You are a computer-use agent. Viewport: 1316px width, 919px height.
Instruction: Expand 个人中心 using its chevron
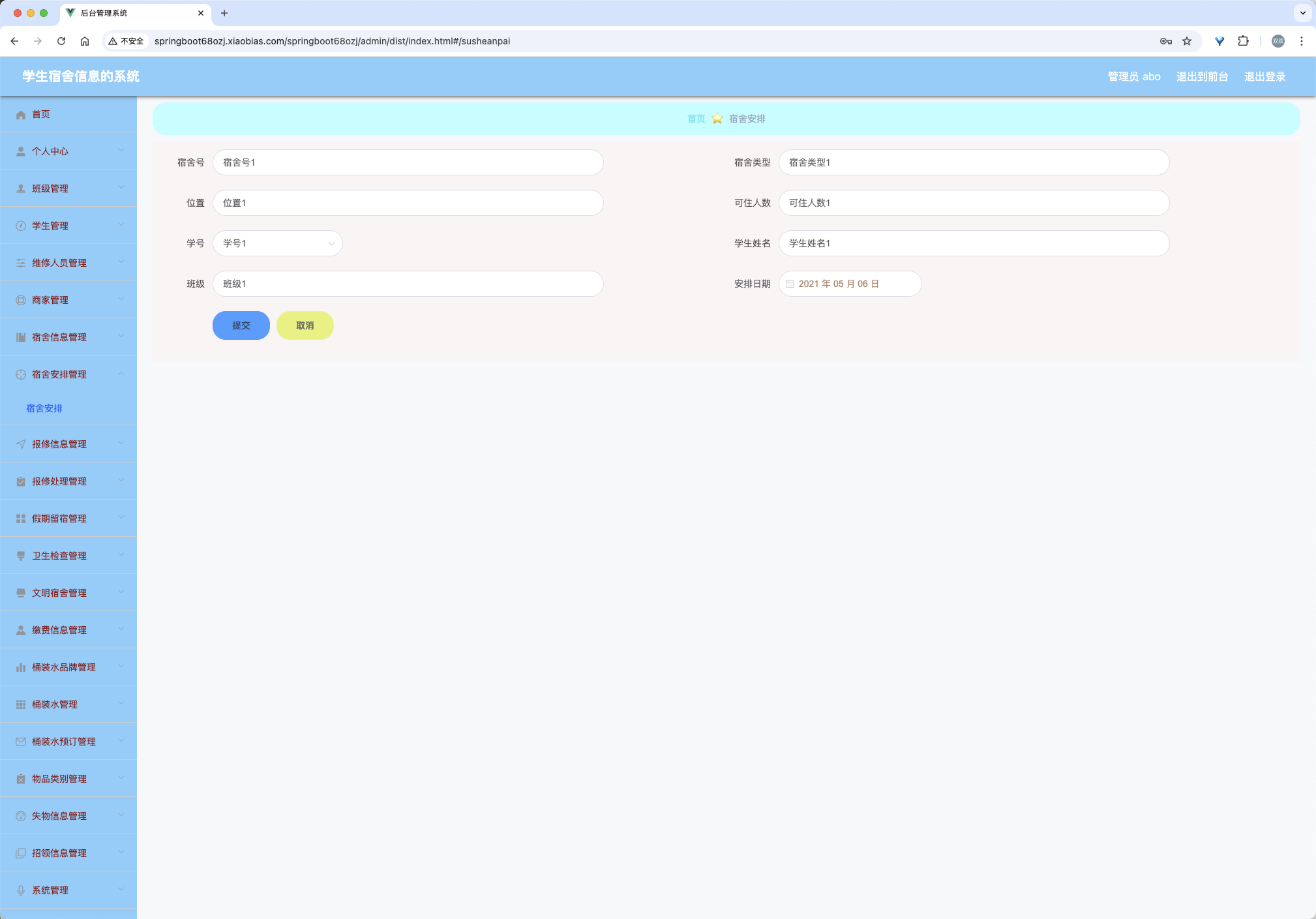[121, 151]
